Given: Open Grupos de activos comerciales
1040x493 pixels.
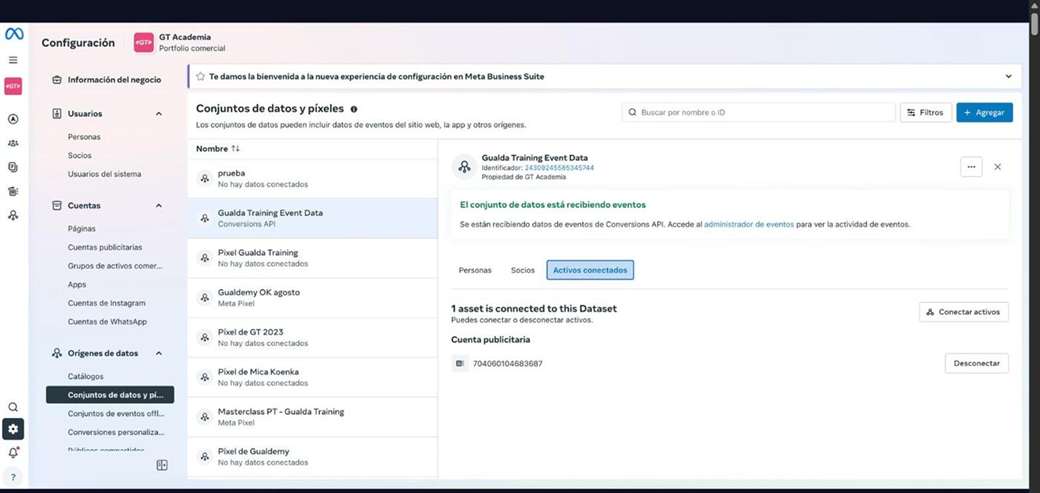Looking at the screenshot, I should (x=115, y=265).
